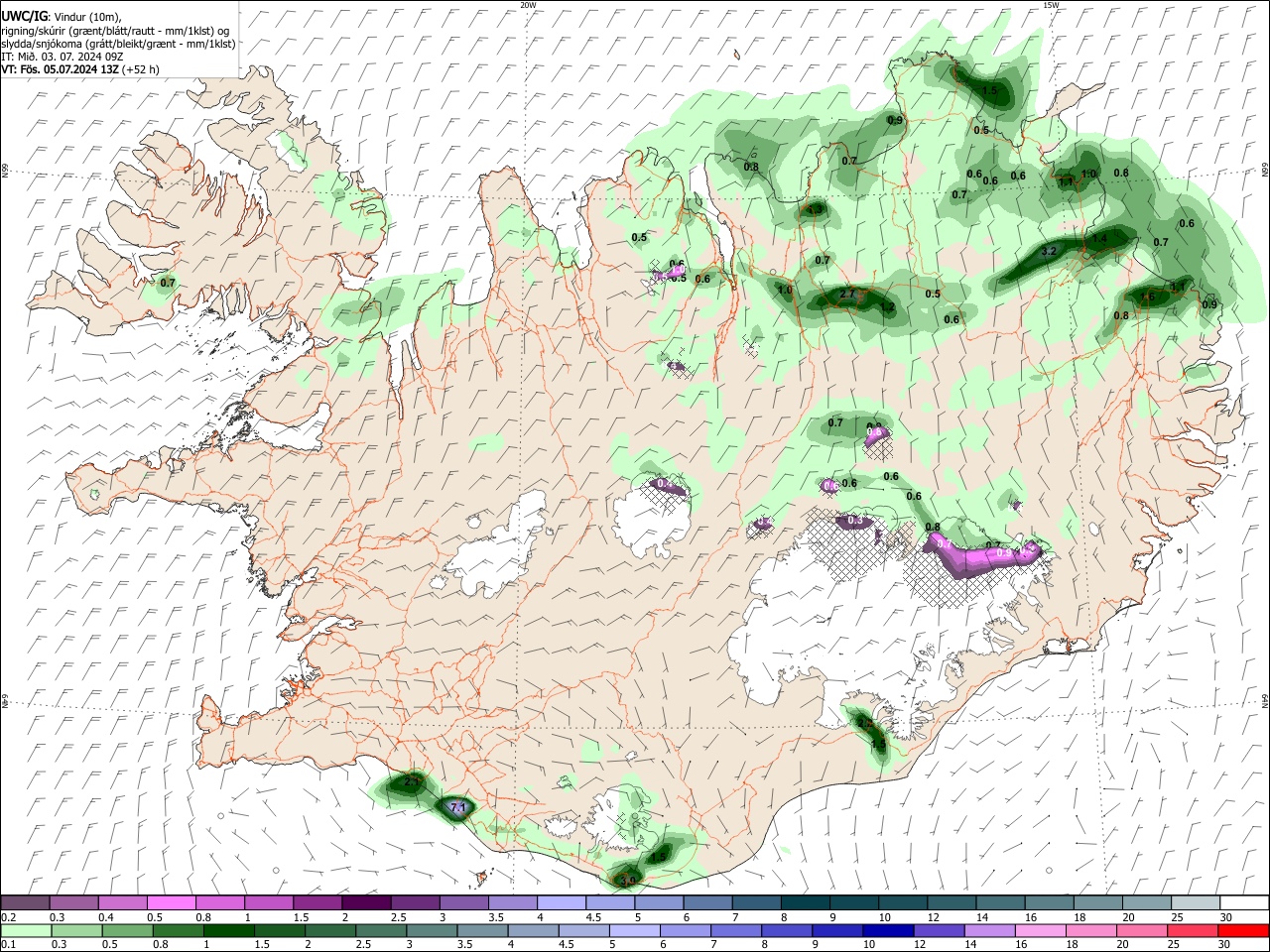Pick the dark teal 9 swatch in upper legend

pyautogui.click(x=853, y=902)
